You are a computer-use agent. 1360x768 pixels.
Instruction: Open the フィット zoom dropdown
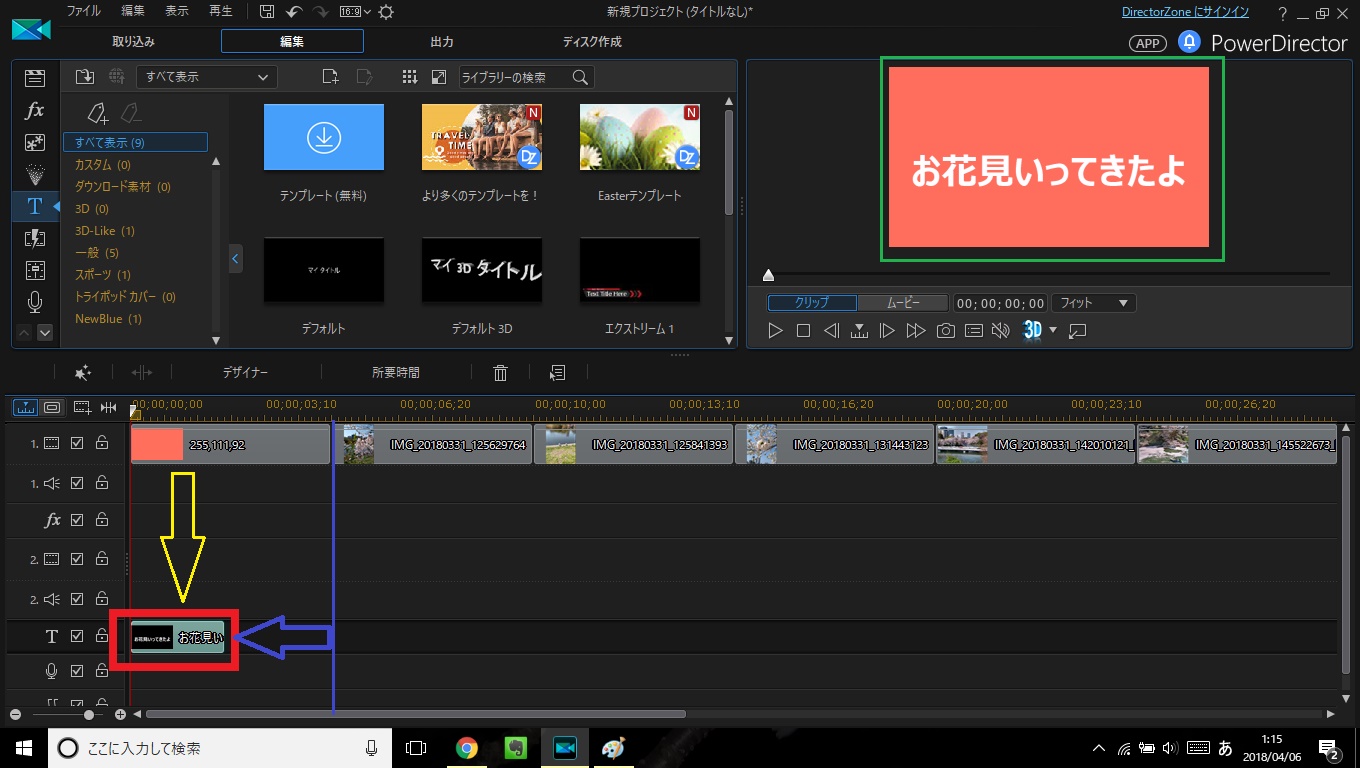1093,303
